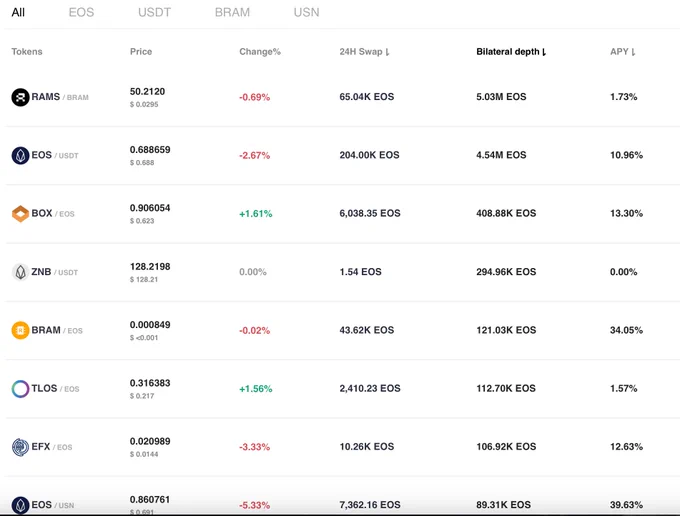Sort by APY arrow
This screenshot has width=680, height=516.
tap(633, 52)
